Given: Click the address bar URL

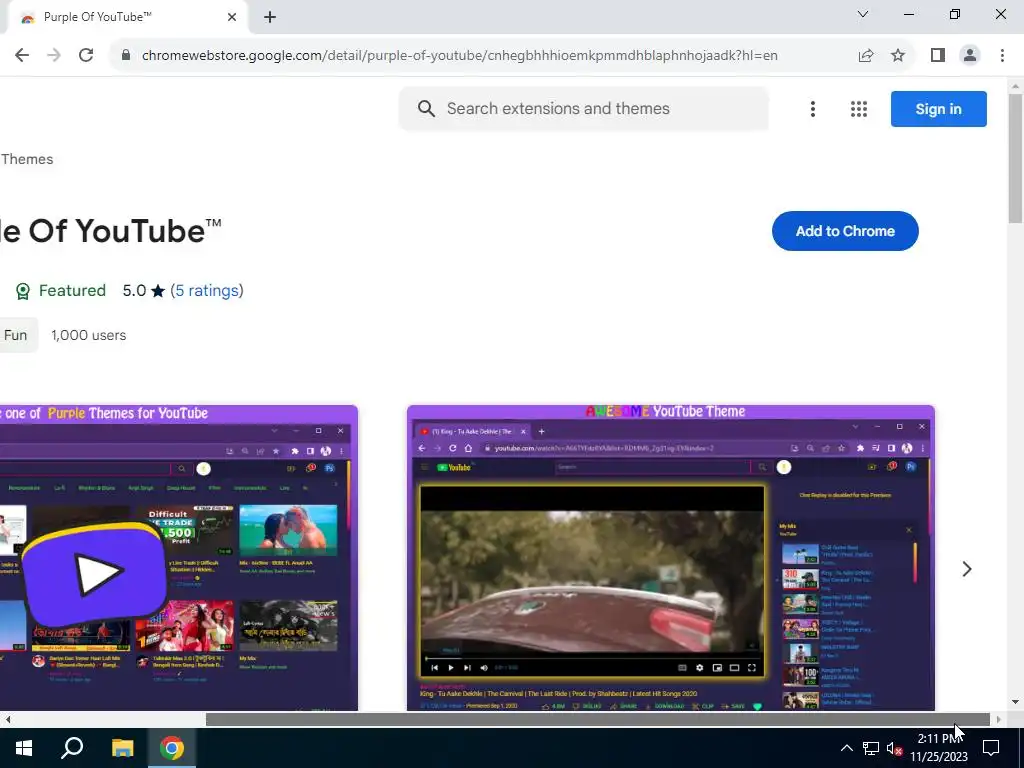Looking at the screenshot, I should point(459,56).
